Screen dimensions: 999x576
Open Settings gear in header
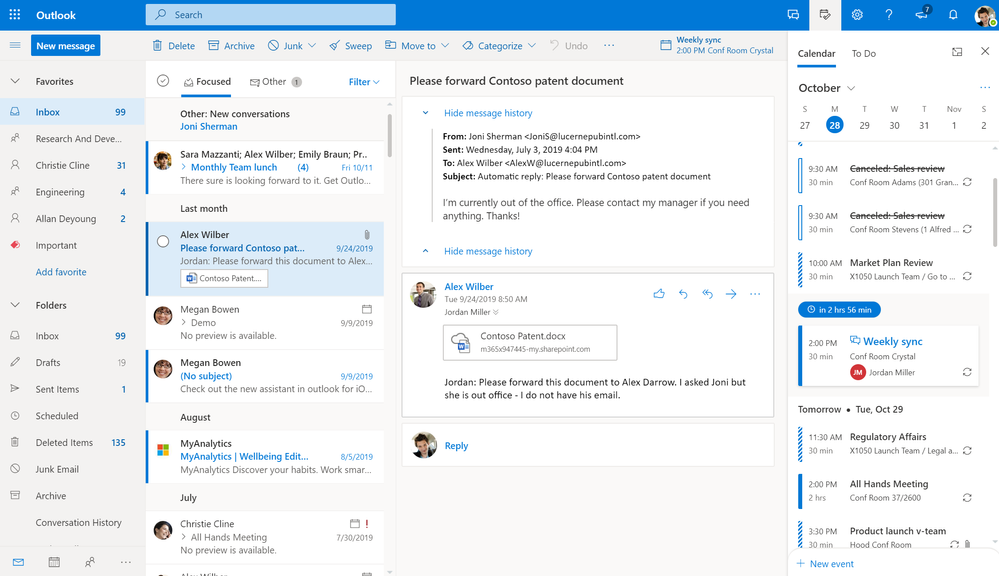(857, 15)
